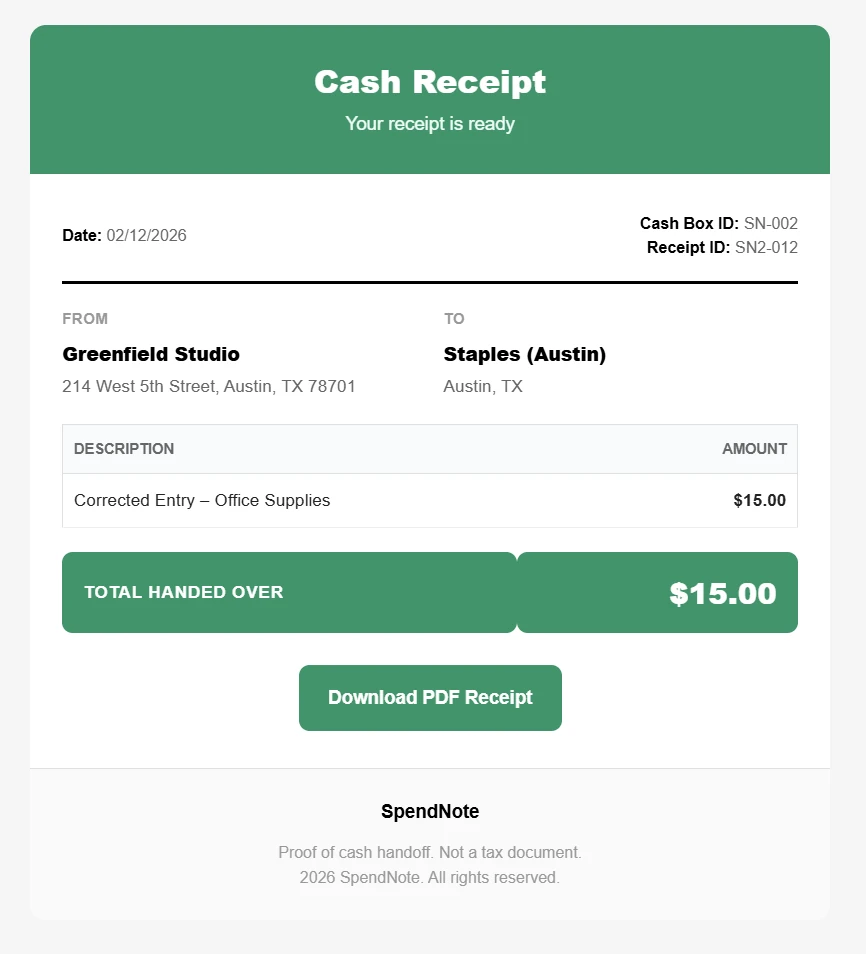This screenshot has width=866, height=954.
Task: Select the address 214 West 5th Street
Action: point(209,386)
